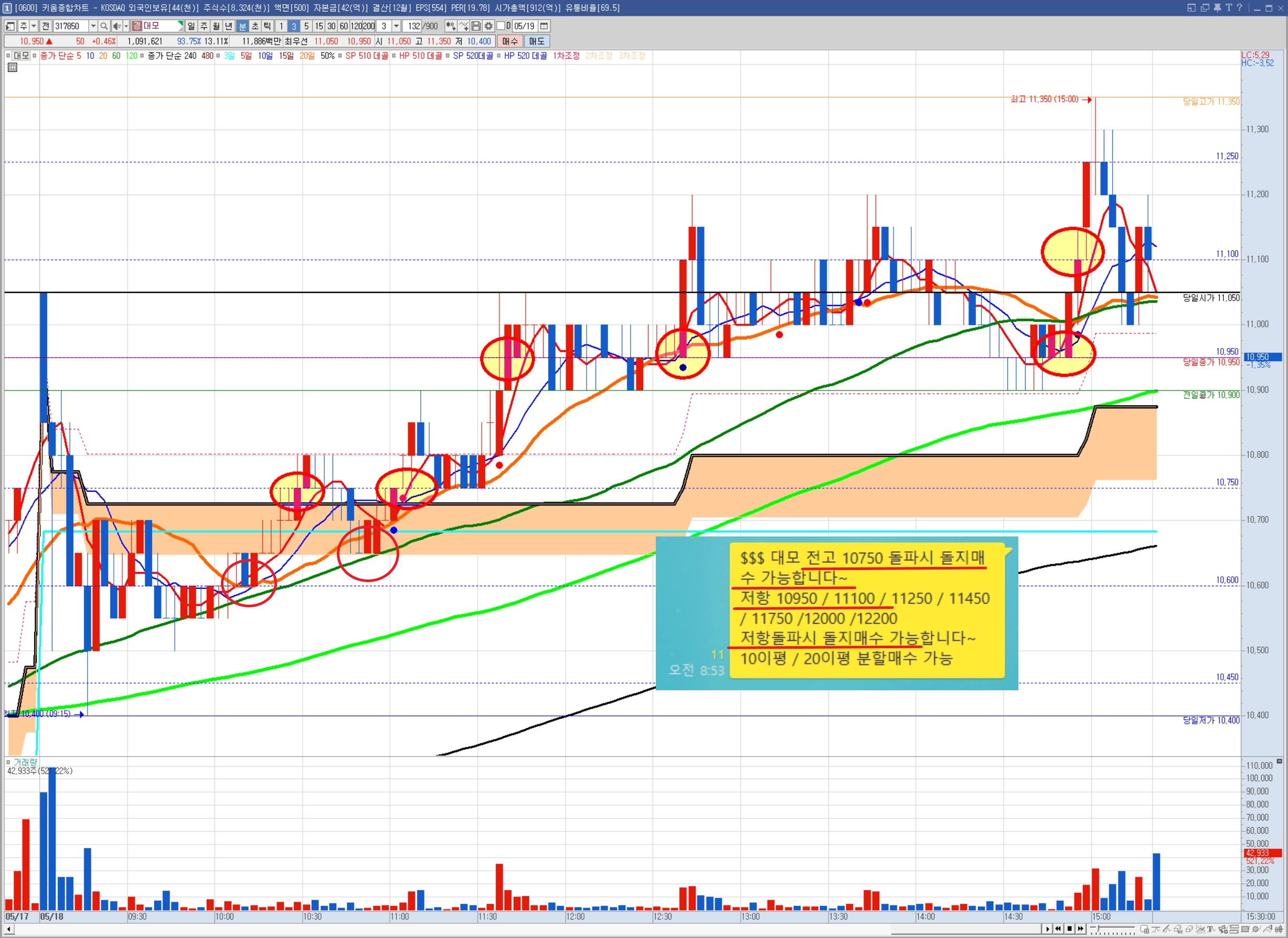Toggle the checkbox beside the D label
Image resolution: width=1288 pixels, height=938 pixels.
tap(501, 26)
